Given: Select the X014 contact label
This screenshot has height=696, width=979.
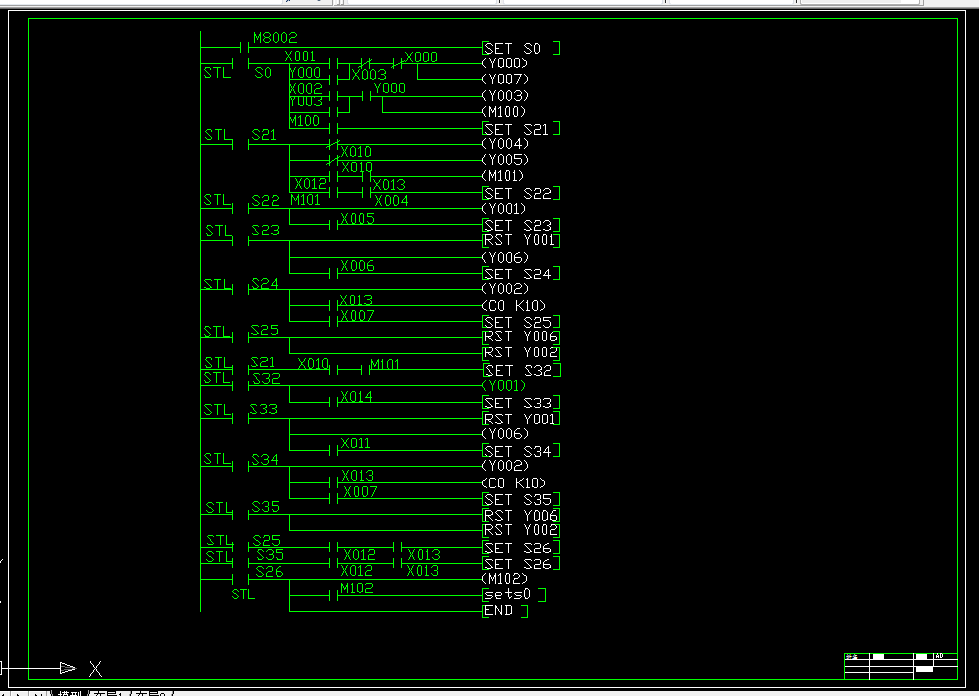Looking at the screenshot, I should [x=356, y=396].
